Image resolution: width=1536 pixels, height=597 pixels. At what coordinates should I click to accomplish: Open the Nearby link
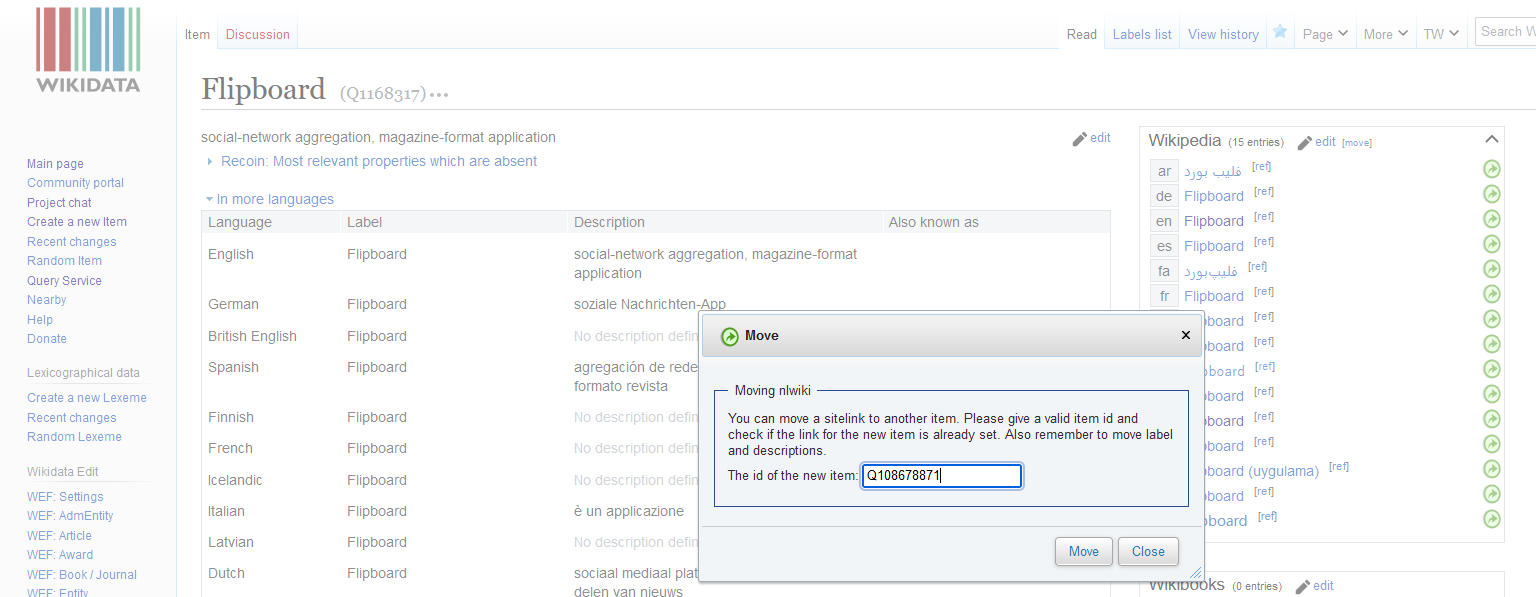pos(46,300)
